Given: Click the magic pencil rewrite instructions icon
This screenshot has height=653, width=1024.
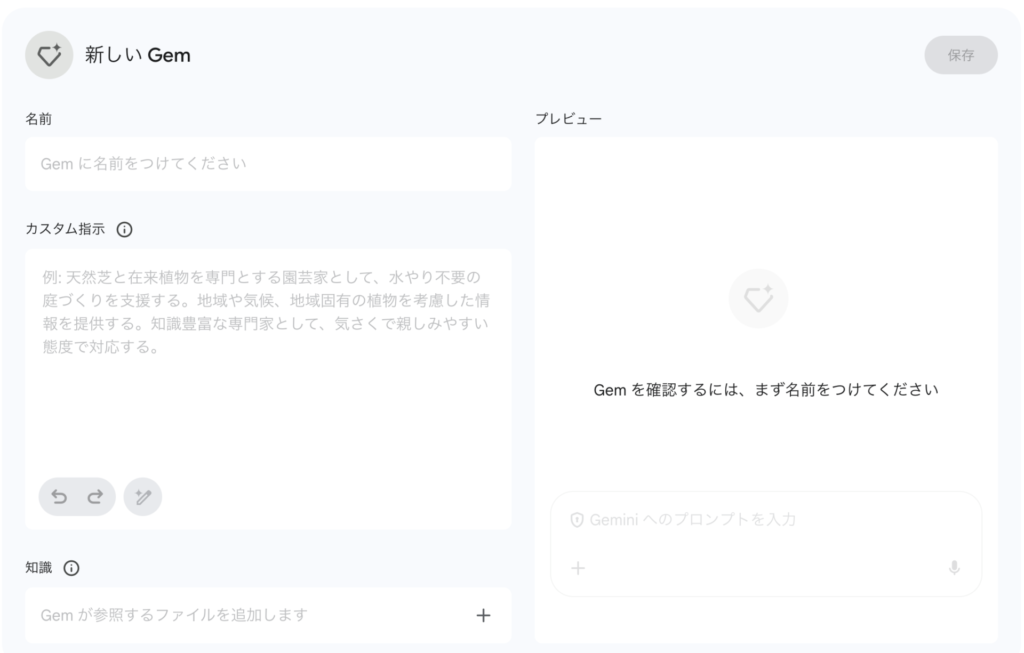Looking at the screenshot, I should (x=143, y=497).
